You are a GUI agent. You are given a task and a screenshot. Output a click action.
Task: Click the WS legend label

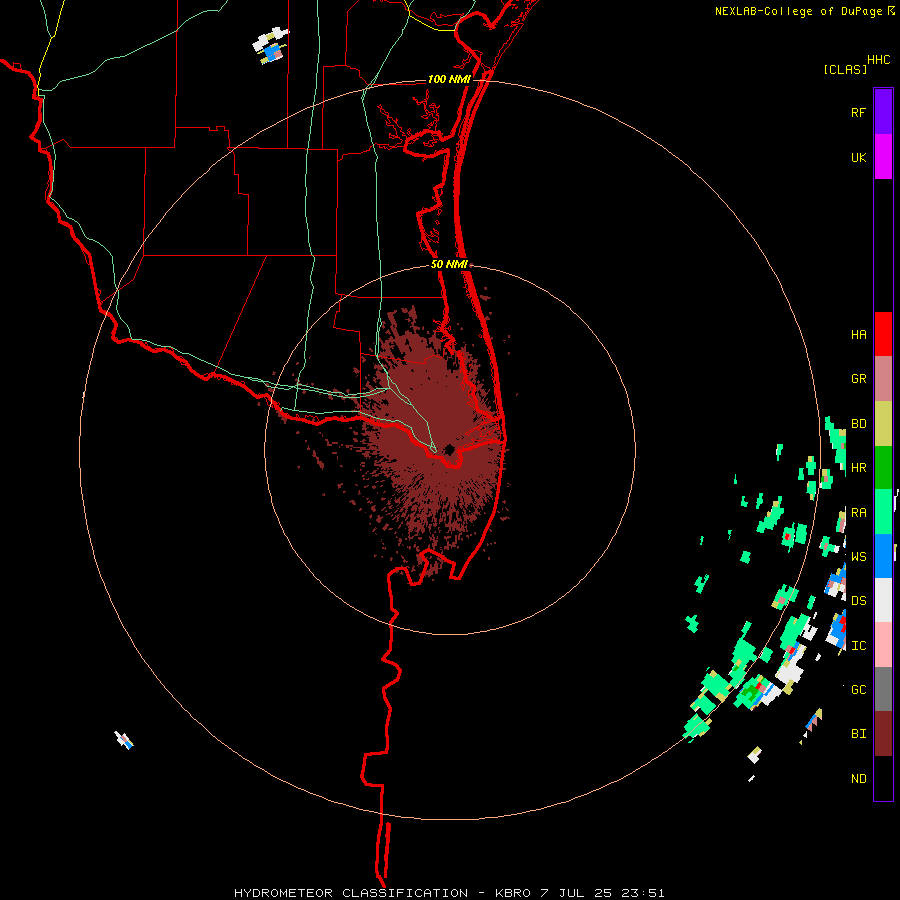pos(858,557)
